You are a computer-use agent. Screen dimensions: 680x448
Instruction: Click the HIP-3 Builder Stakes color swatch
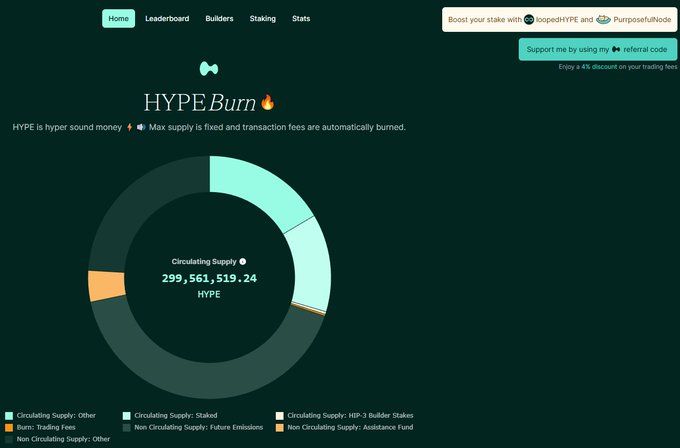coord(280,415)
